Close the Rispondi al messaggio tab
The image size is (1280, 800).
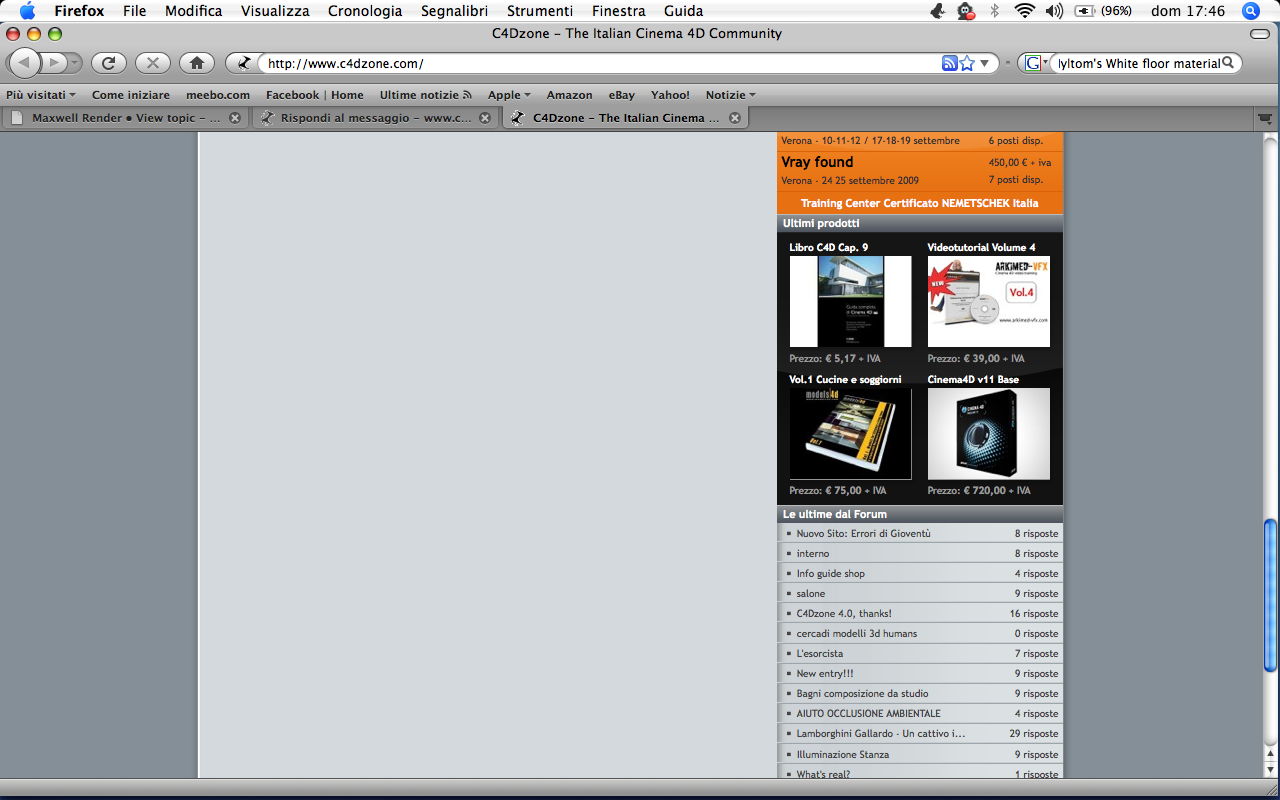[485, 118]
